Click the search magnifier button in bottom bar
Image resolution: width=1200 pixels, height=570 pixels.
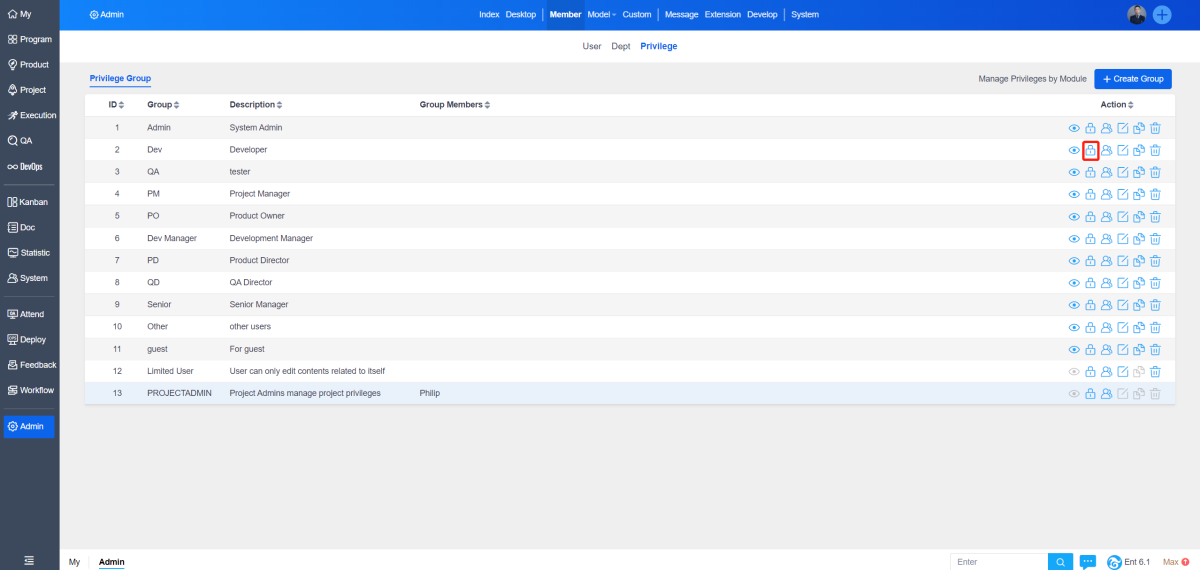coord(1060,562)
